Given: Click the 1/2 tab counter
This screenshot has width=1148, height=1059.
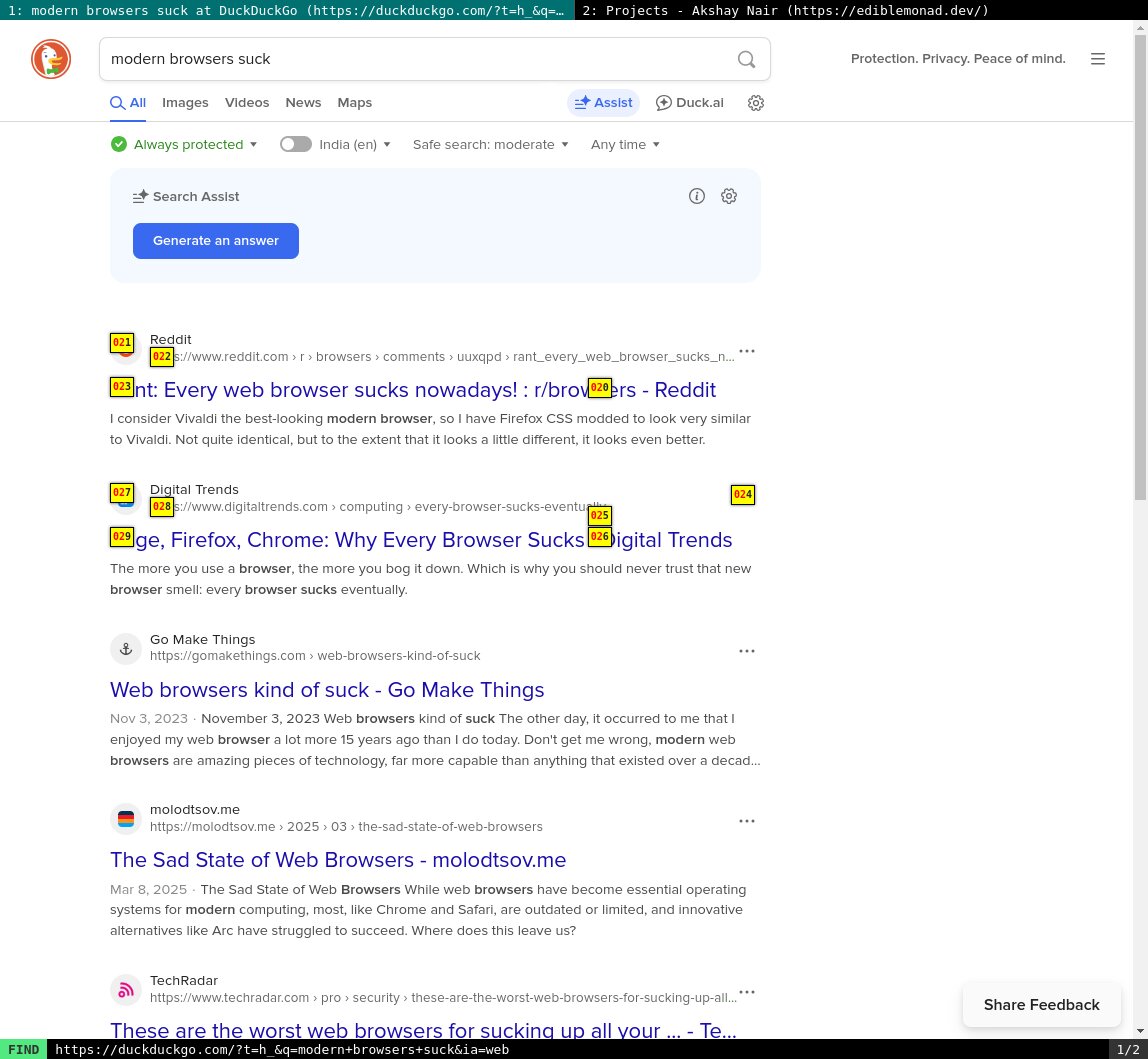Looking at the screenshot, I should pyautogui.click(x=1128, y=1049).
